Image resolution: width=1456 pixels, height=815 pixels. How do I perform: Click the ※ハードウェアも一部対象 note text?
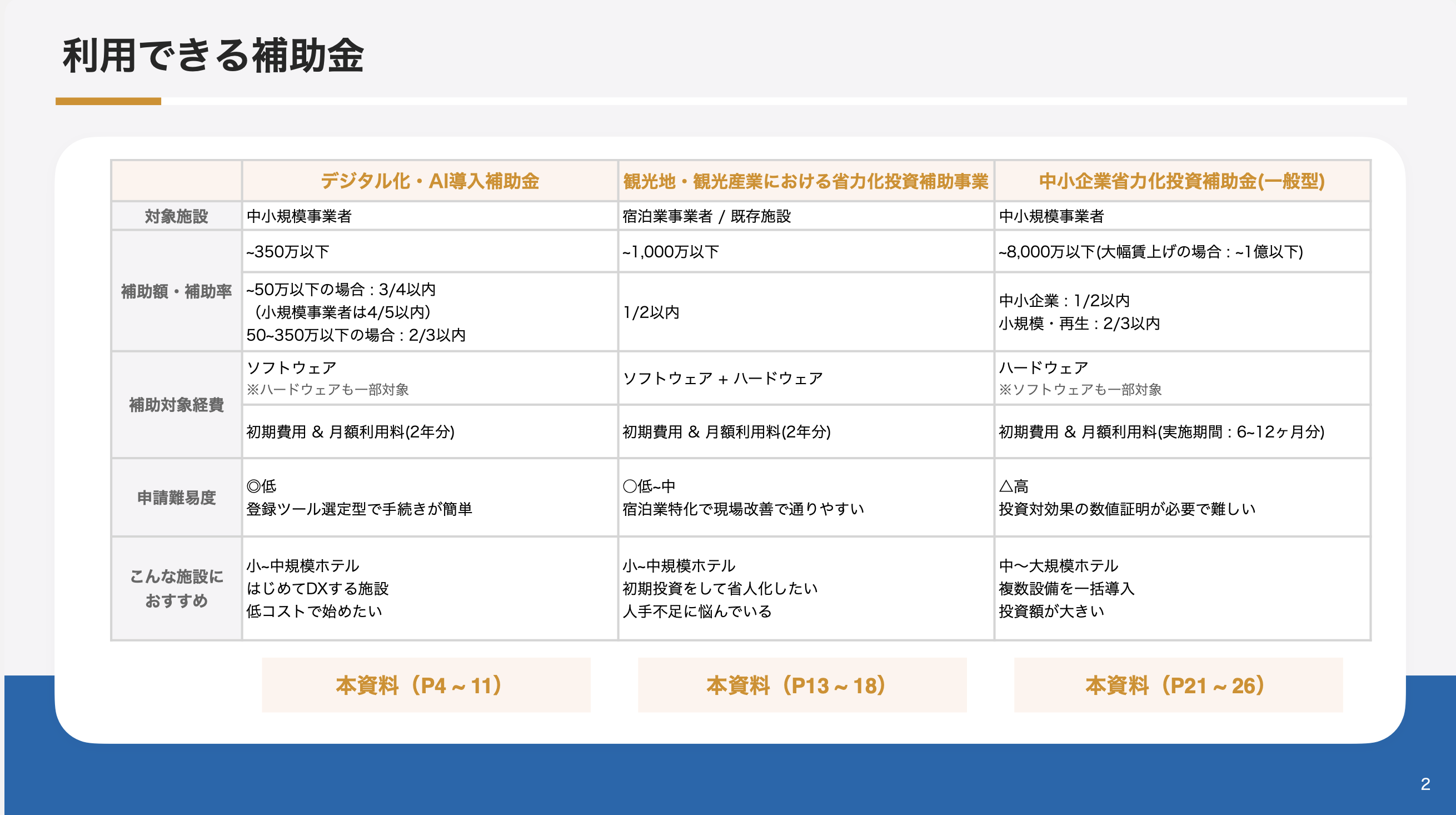pos(327,390)
